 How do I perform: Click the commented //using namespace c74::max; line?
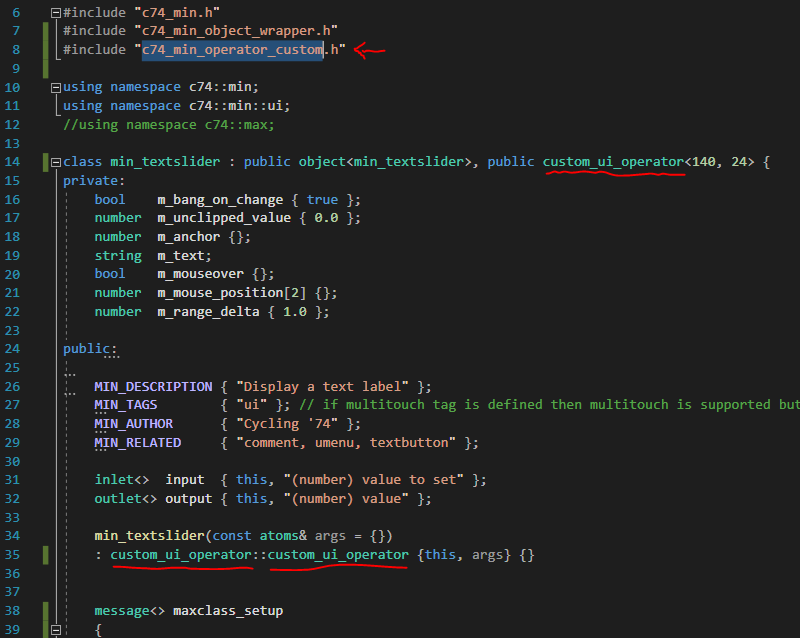coord(169,125)
